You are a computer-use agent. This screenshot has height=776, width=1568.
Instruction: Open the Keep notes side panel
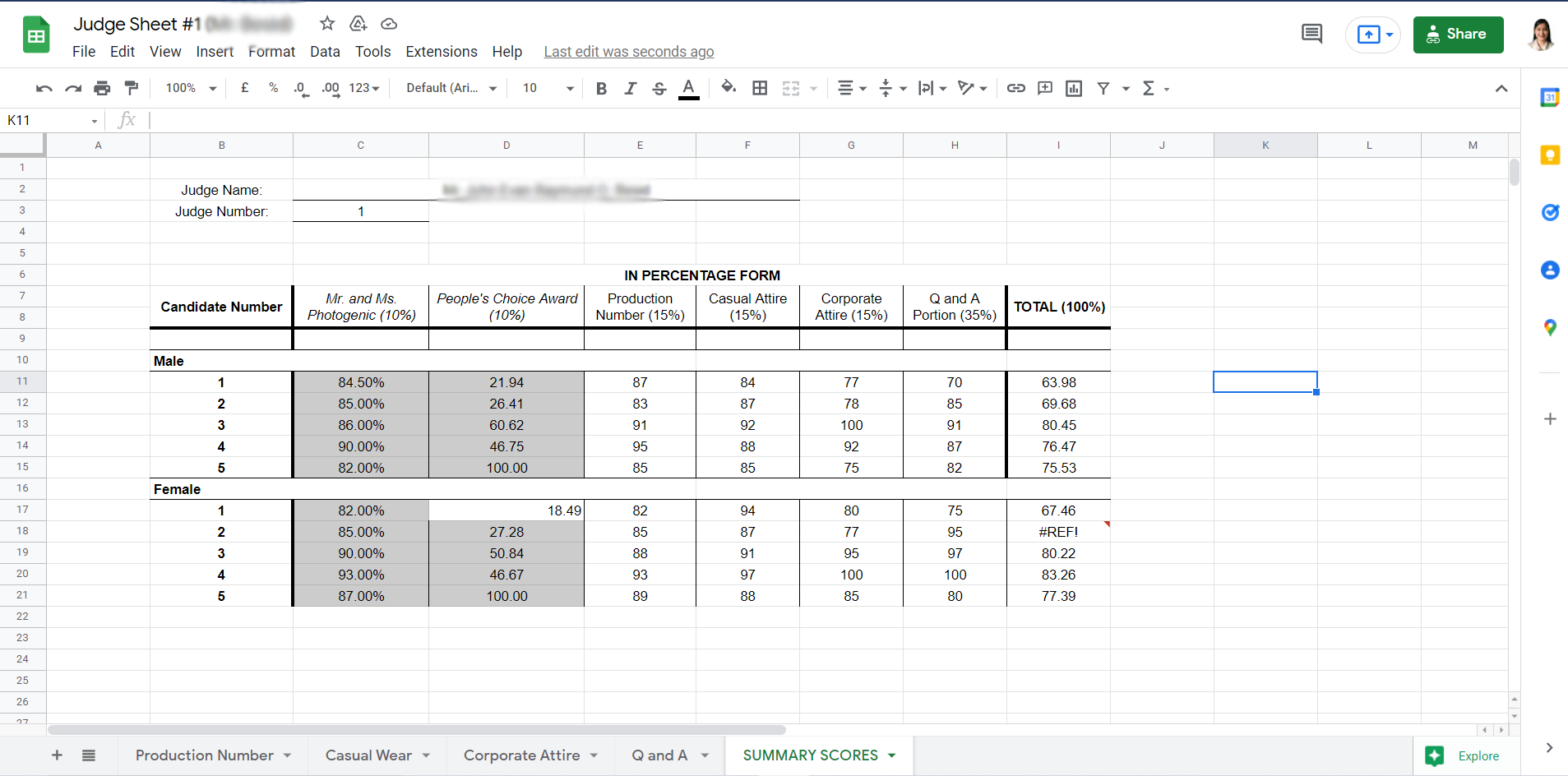(1550, 155)
